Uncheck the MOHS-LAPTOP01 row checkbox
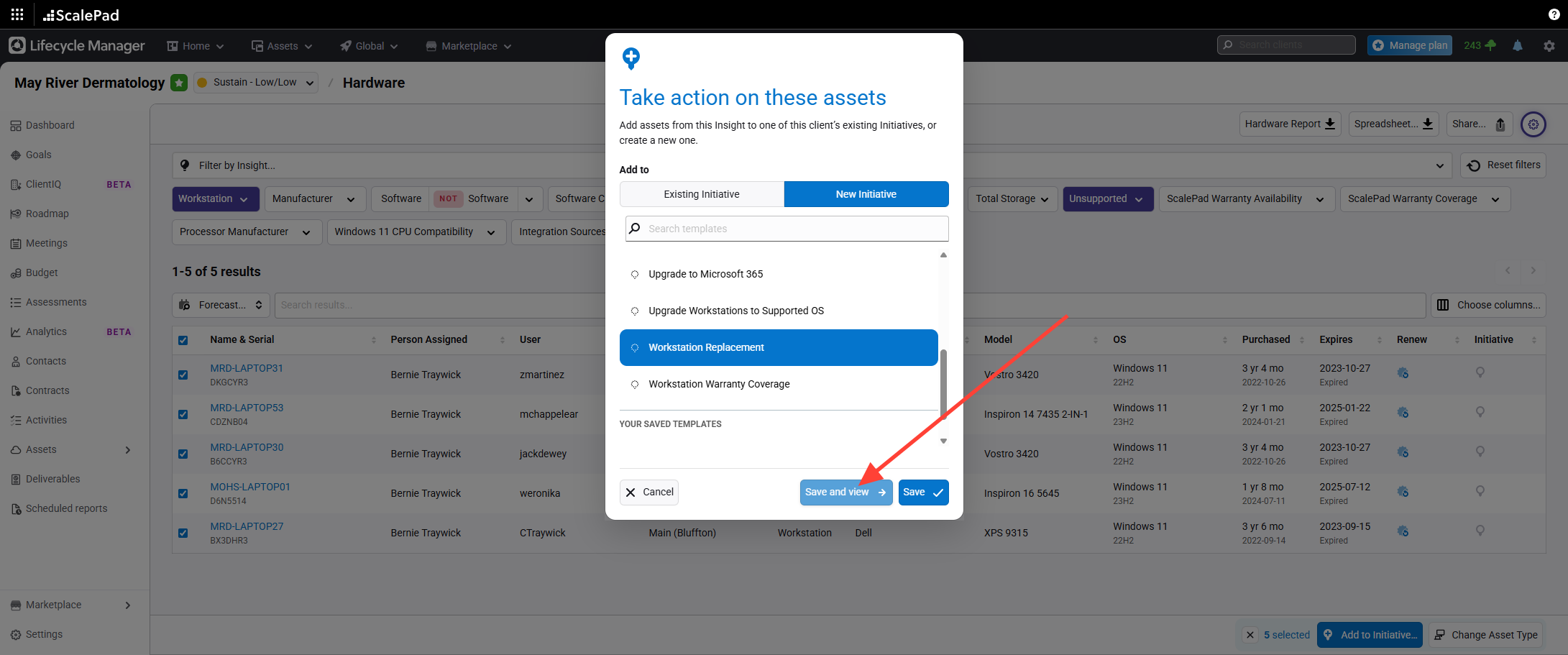1568x655 pixels. [x=183, y=493]
